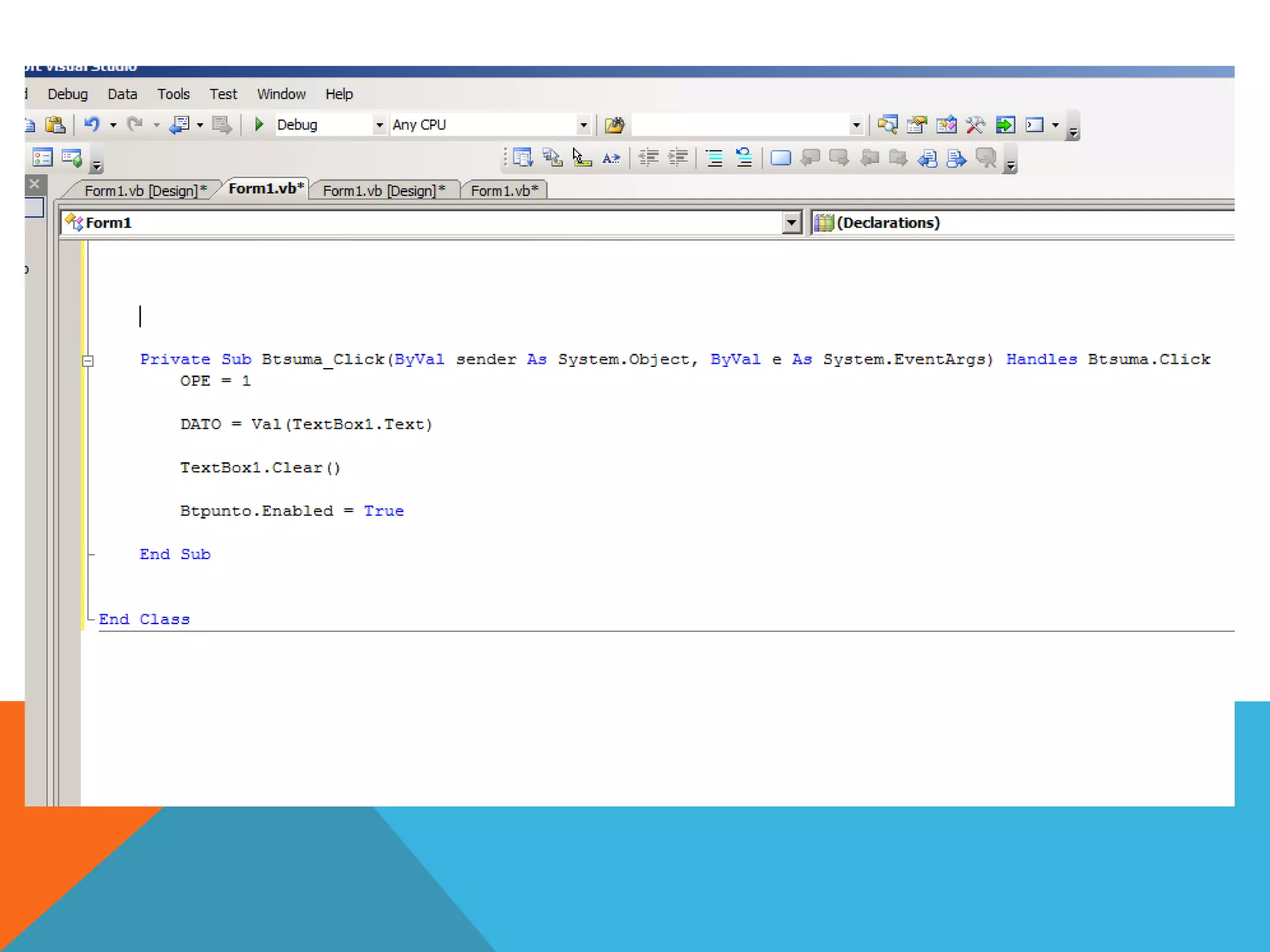This screenshot has width=1270, height=952.
Task: Click the Display Object Member List icon
Action: 523,158
